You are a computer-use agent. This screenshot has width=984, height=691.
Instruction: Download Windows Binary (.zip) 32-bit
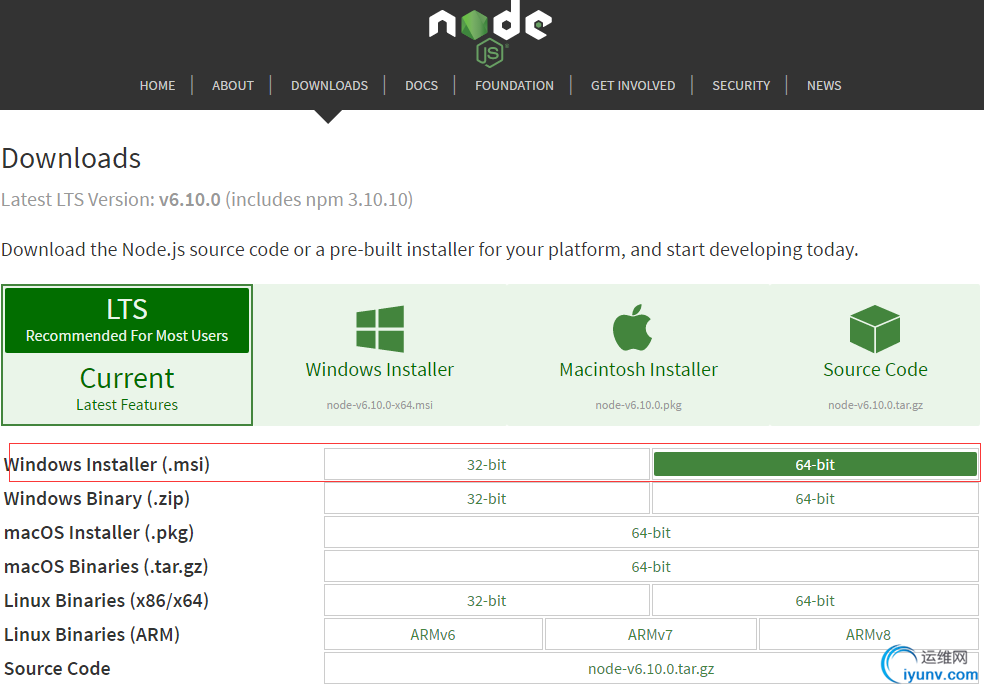(486, 498)
